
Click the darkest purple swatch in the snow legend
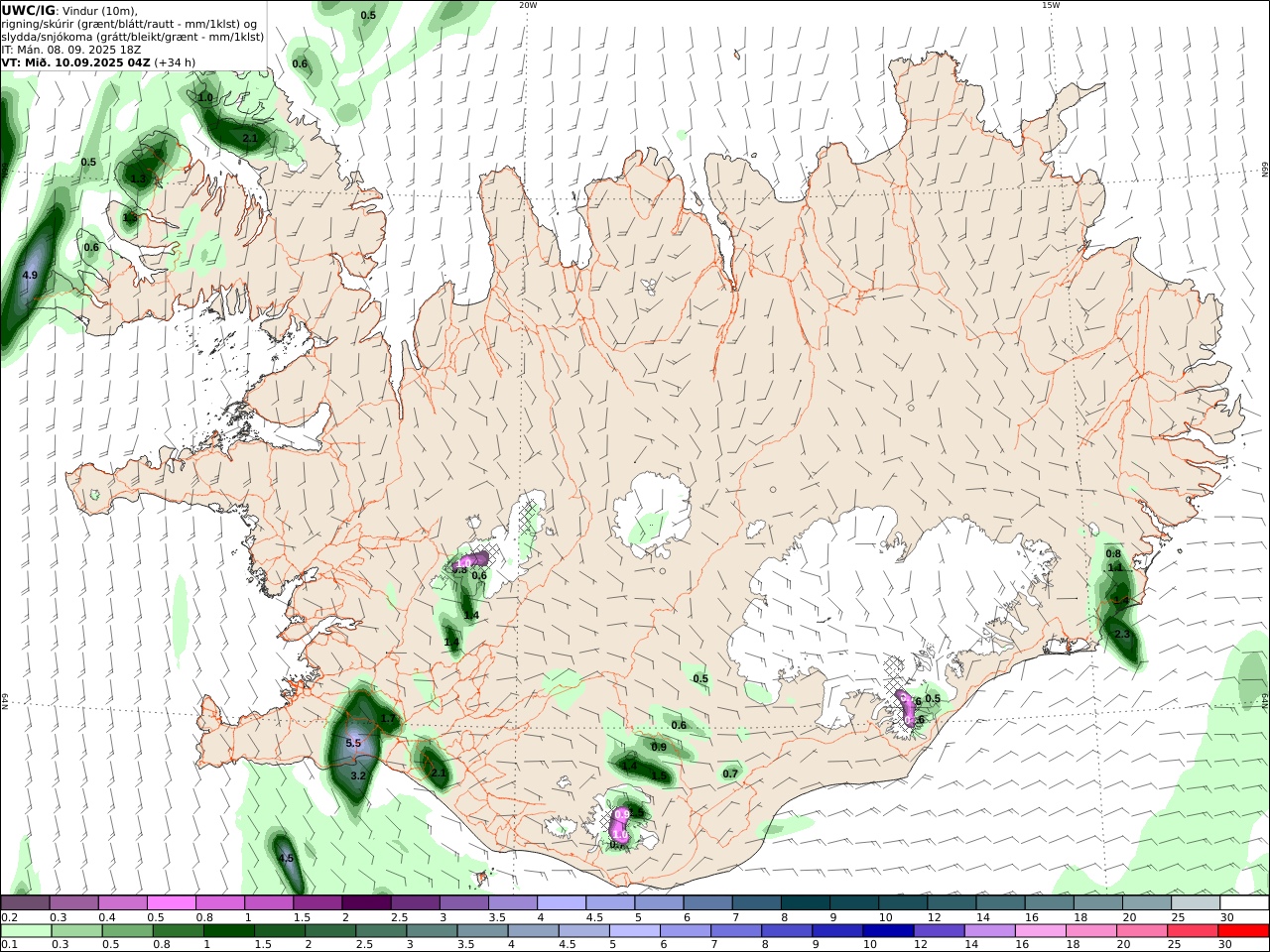(366, 903)
